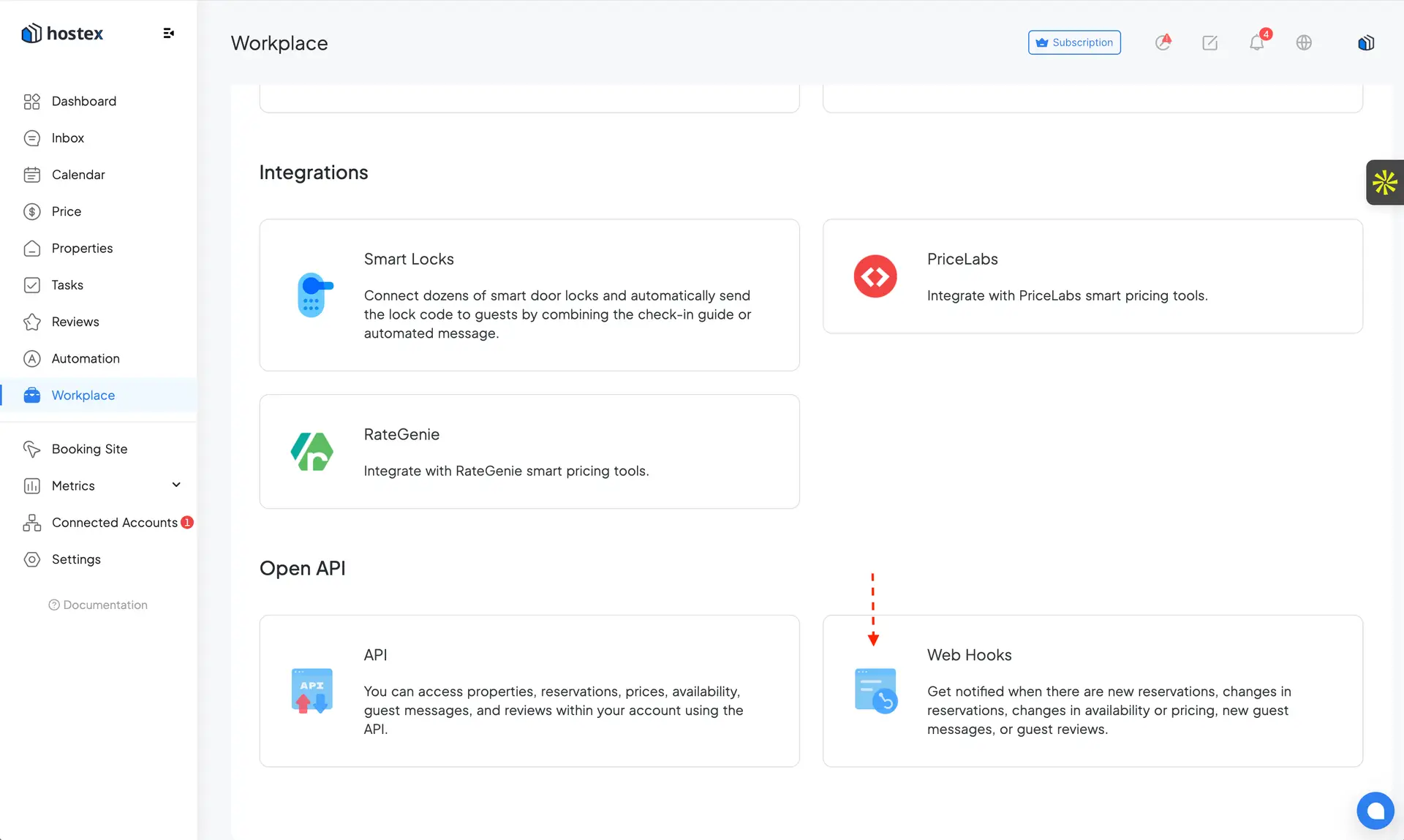The image size is (1404, 840).
Task: Open the Smart Locks integration card
Action: (x=529, y=295)
